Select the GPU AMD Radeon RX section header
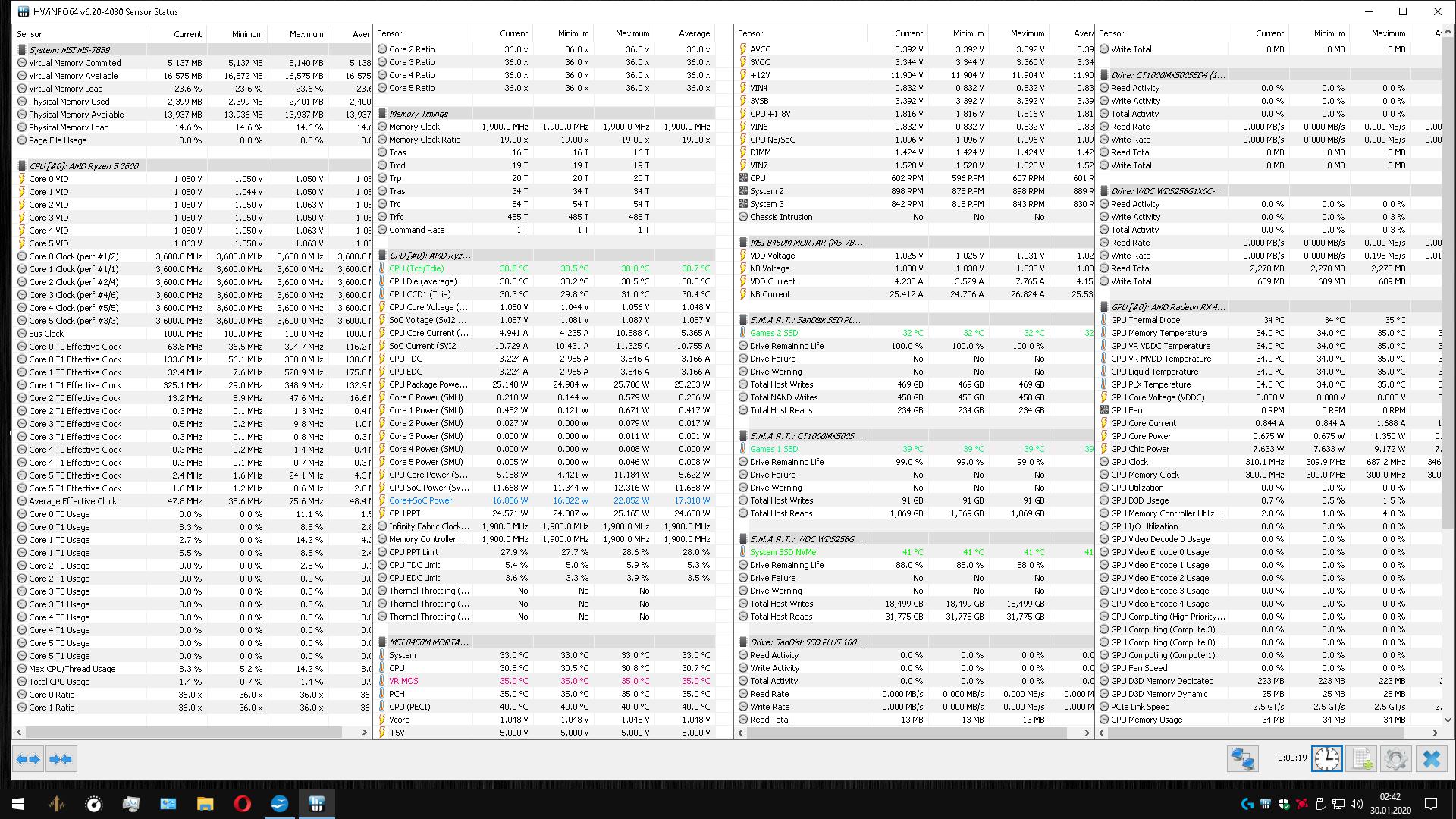The height and width of the screenshot is (819, 1456). [x=1168, y=307]
